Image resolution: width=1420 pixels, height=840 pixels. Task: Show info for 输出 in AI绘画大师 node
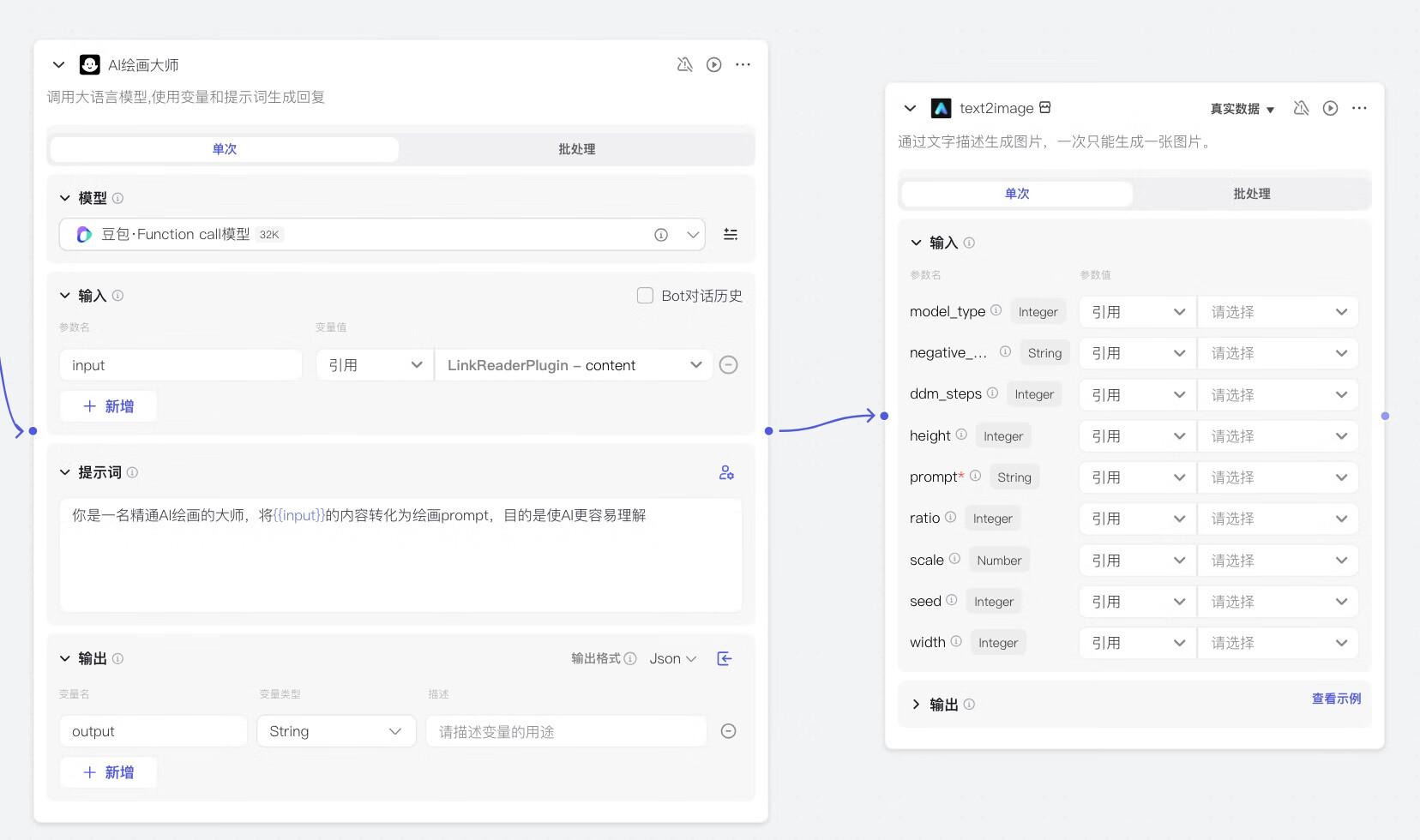click(118, 658)
